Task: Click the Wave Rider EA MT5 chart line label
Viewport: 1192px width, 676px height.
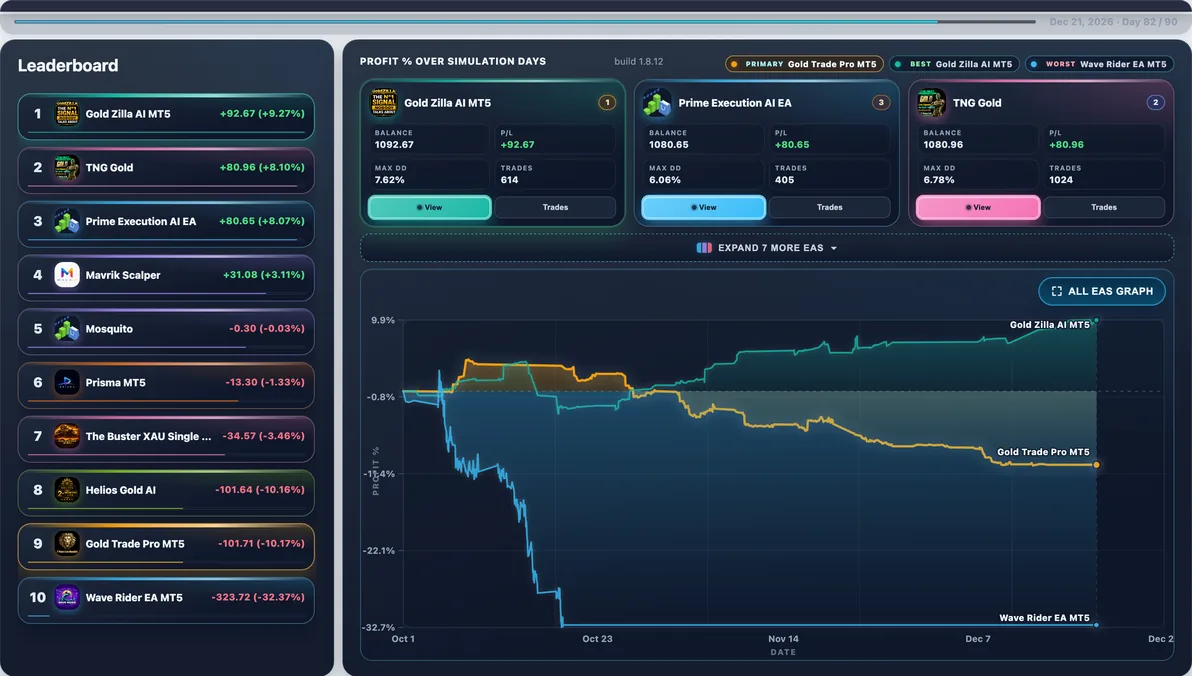Action: tap(1044, 617)
